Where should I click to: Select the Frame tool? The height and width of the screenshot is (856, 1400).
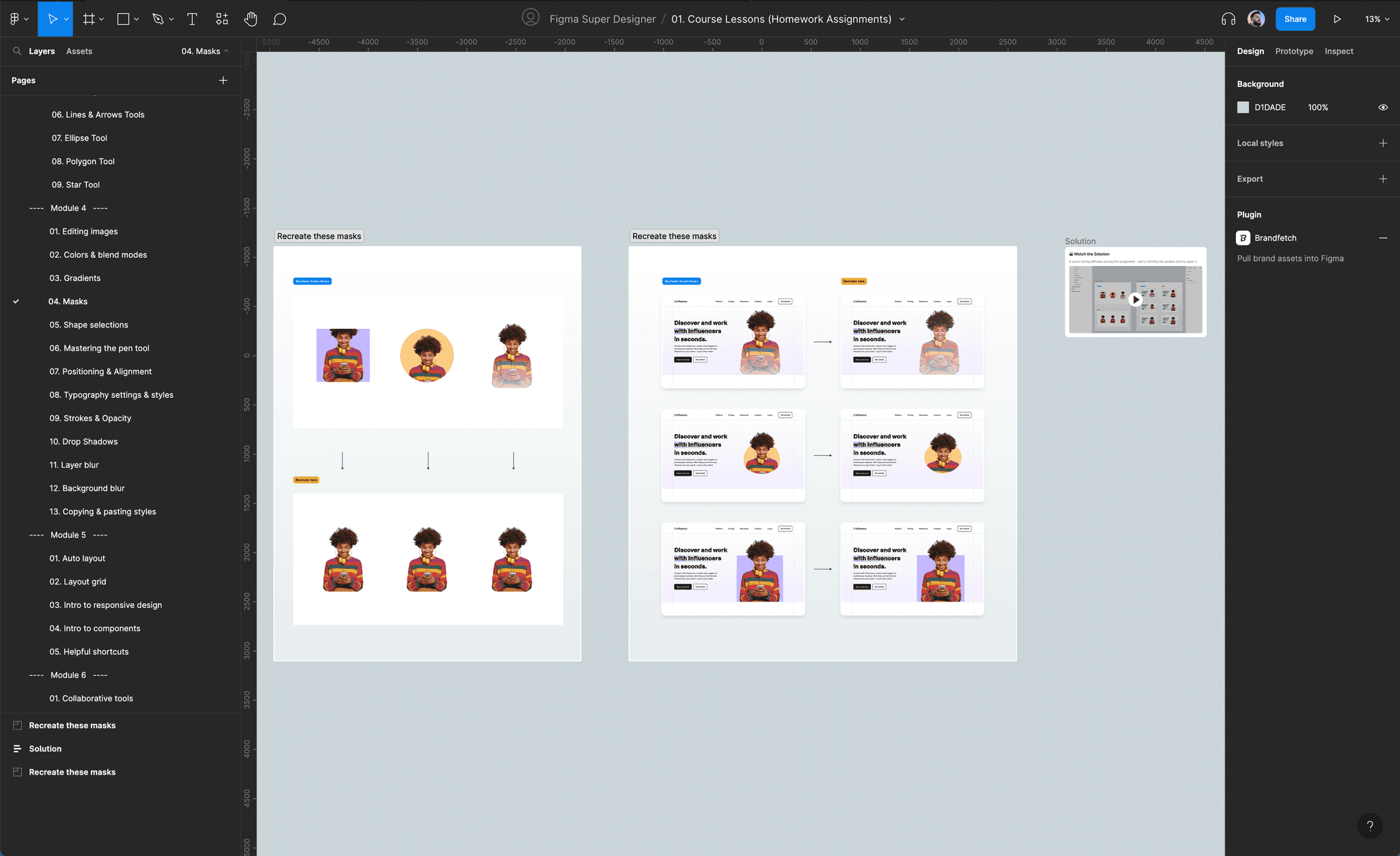89,18
